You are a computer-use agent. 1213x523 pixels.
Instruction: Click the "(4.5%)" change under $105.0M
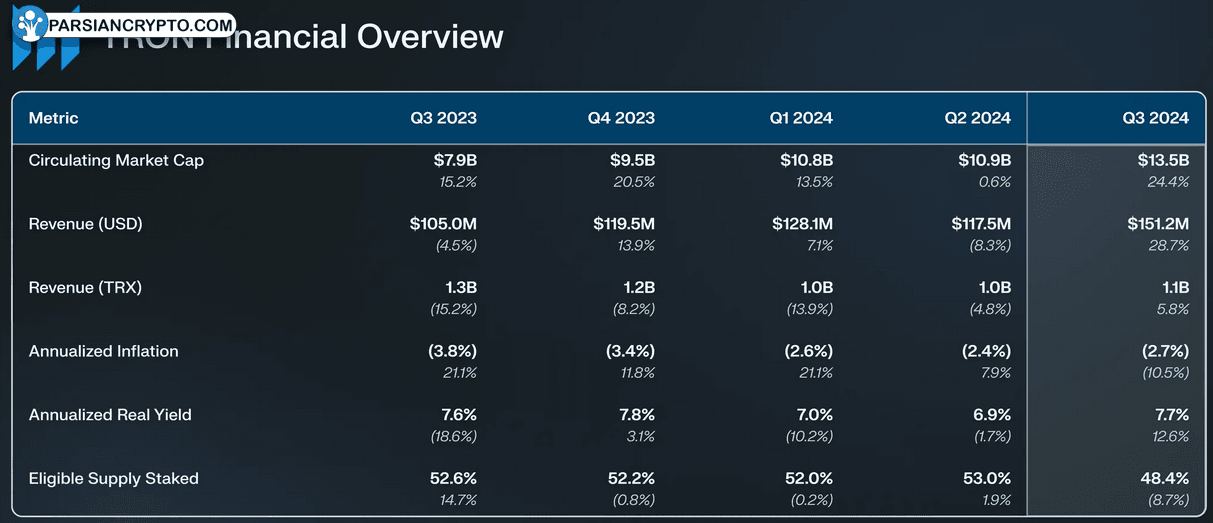pos(455,246)
